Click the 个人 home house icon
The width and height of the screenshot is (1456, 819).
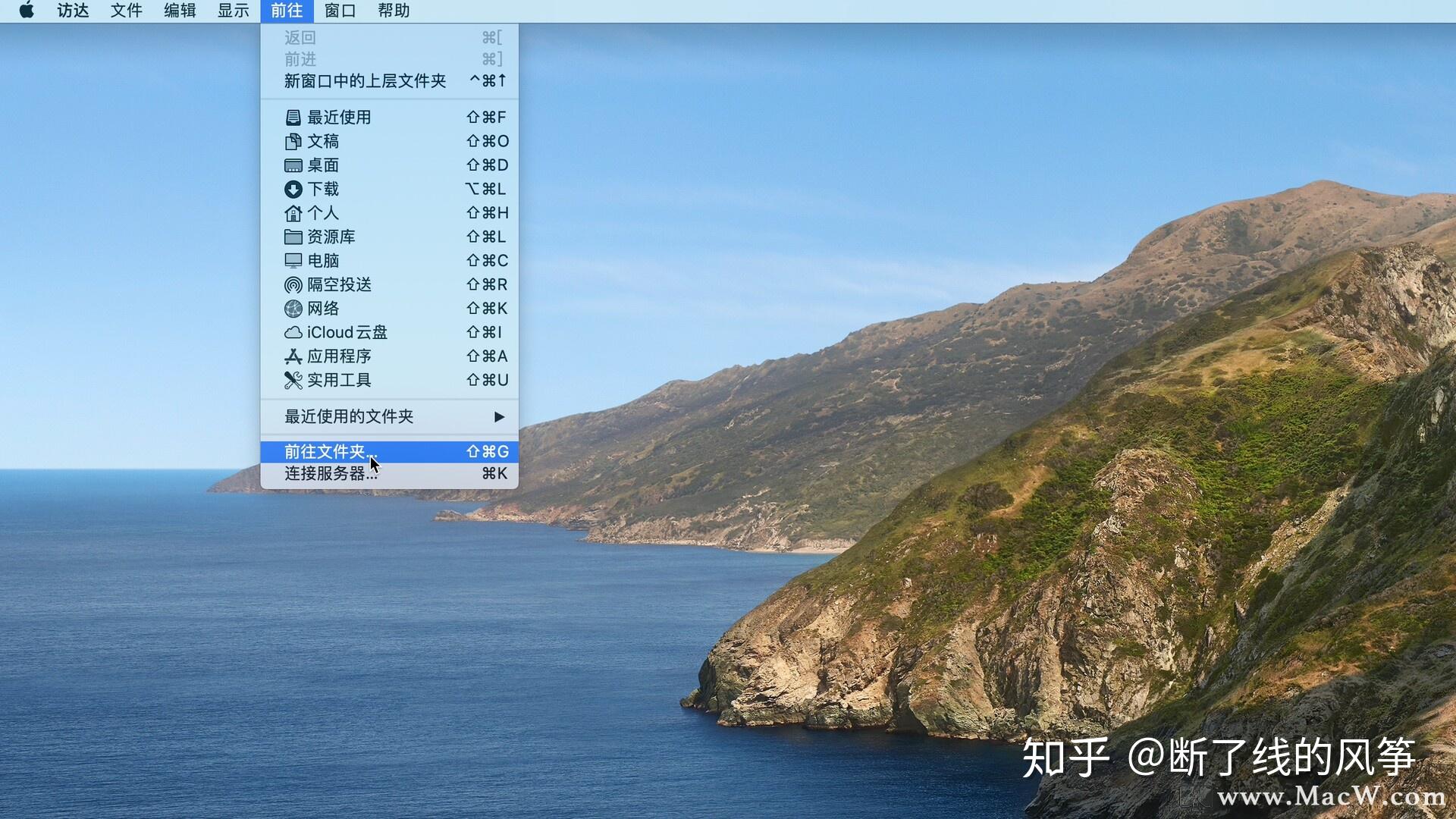click(x=293, y=213)
